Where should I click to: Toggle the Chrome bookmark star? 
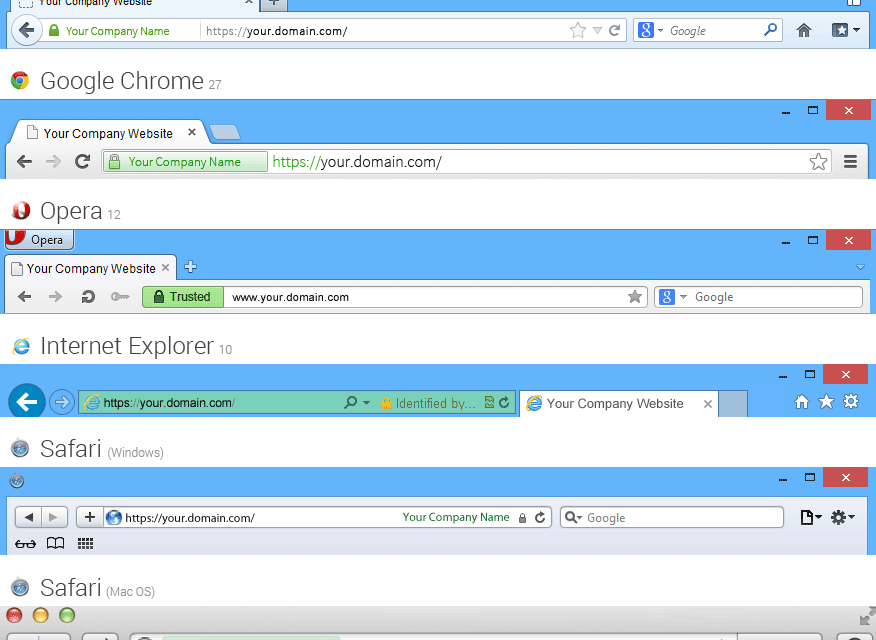(x=818, y=162)
